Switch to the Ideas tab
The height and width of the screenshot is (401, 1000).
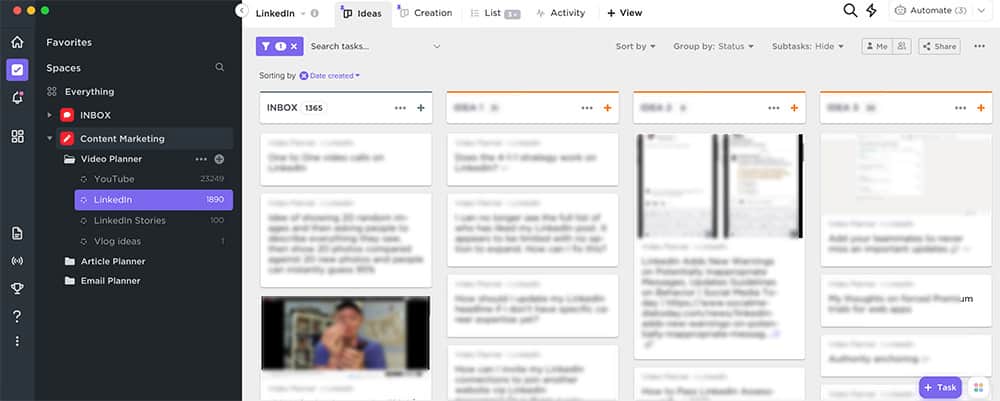(x=364, y=13)
